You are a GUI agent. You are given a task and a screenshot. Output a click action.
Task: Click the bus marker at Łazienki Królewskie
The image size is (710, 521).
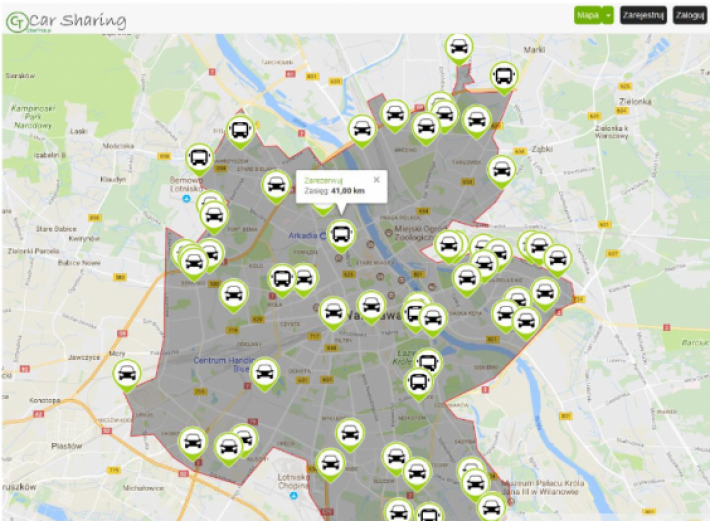tap(427, 362)
